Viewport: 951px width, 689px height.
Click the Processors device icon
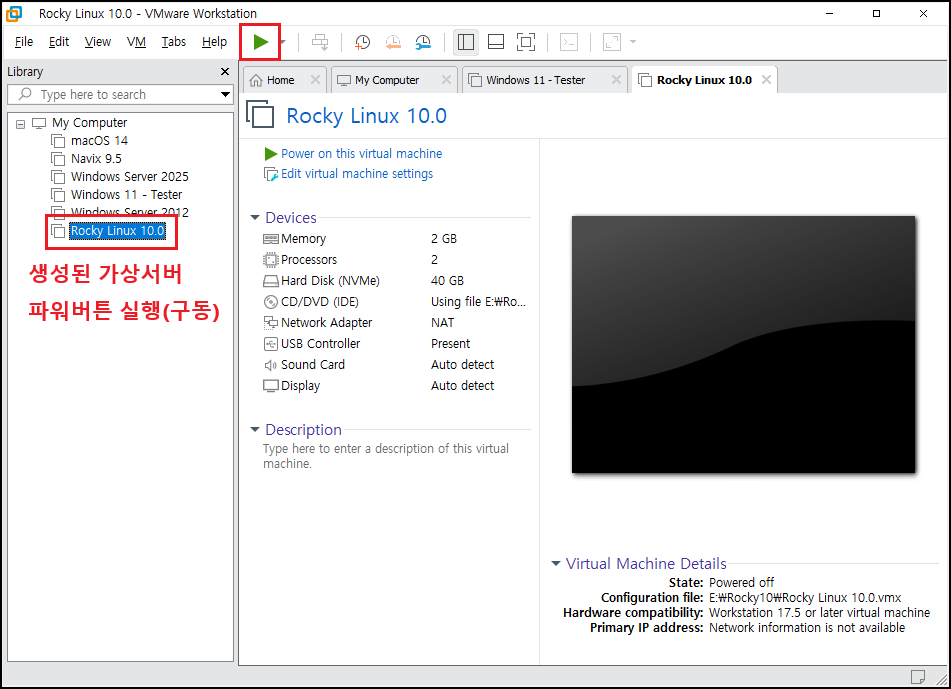271,260
